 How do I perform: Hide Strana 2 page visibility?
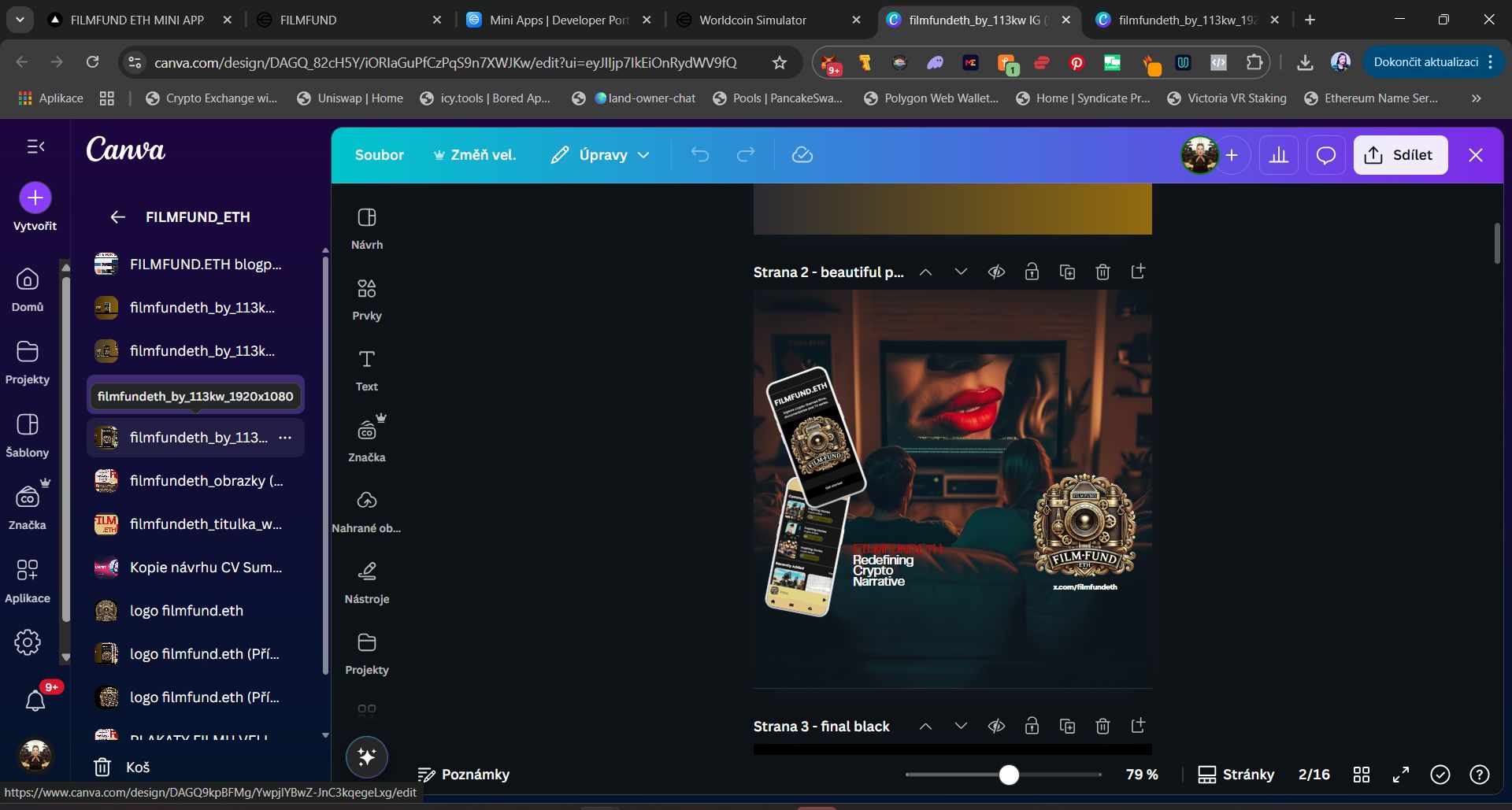coord(996,272)
